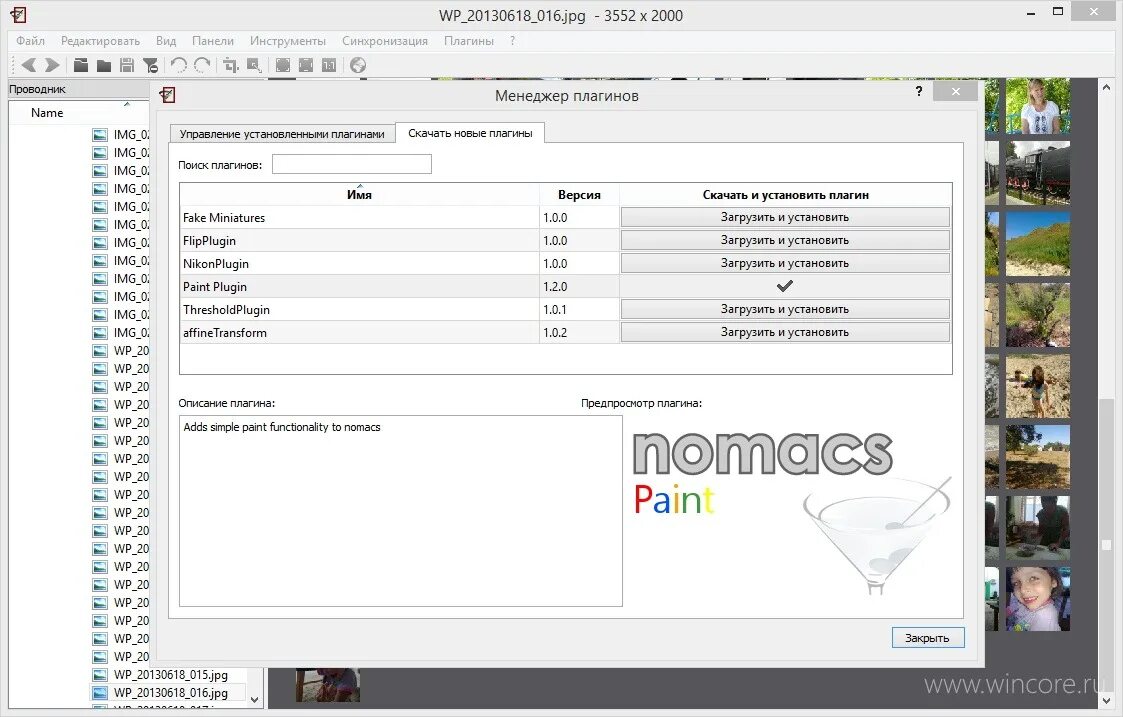1123x717 pixels.
Task: Click the open folder toolbar icon
Action: [104, 65]
